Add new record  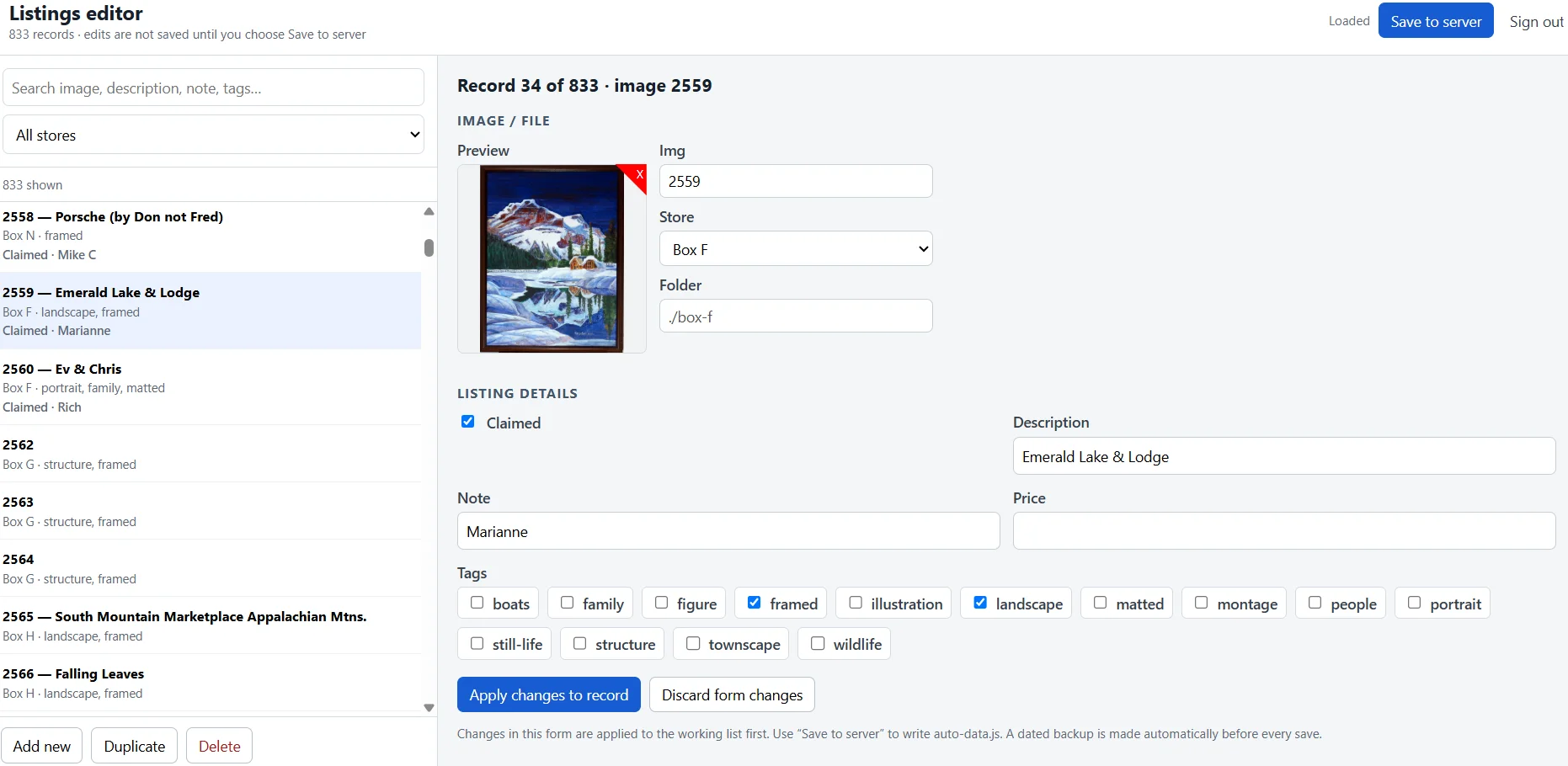click(x=42, y=746)
